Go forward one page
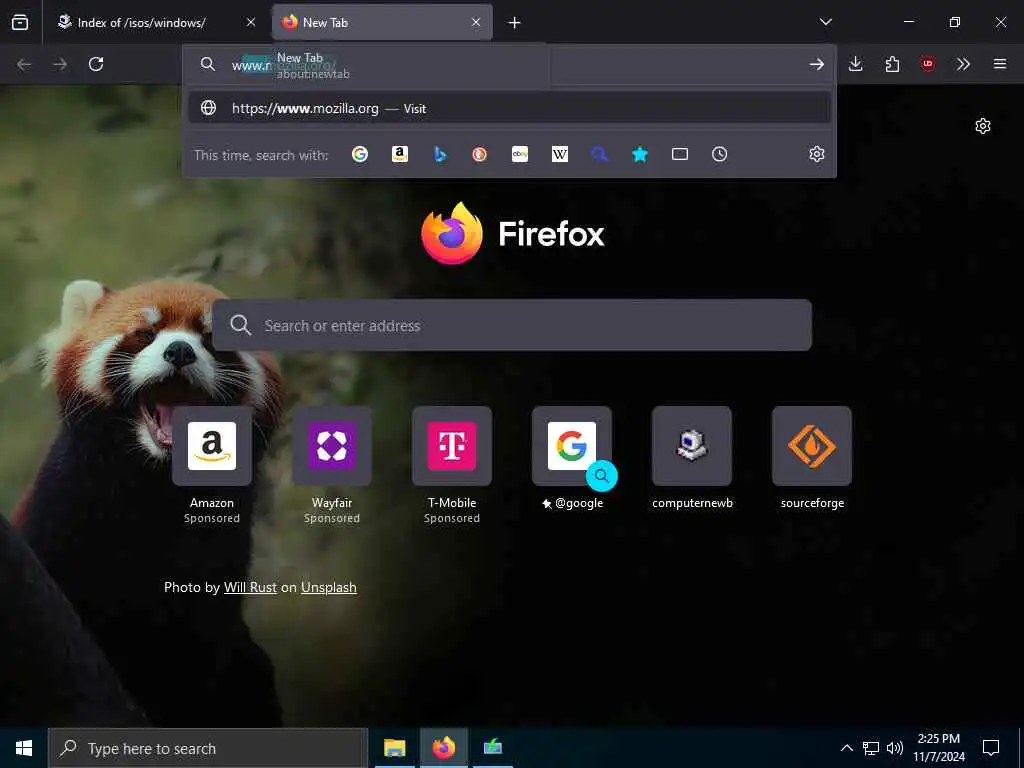Screen dimensions: 1024x768 [x=60, y=64]
